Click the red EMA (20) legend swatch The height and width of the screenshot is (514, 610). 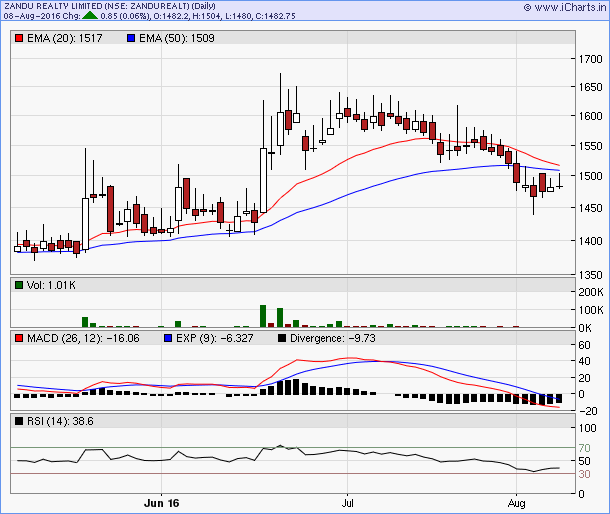coord(19,38)
